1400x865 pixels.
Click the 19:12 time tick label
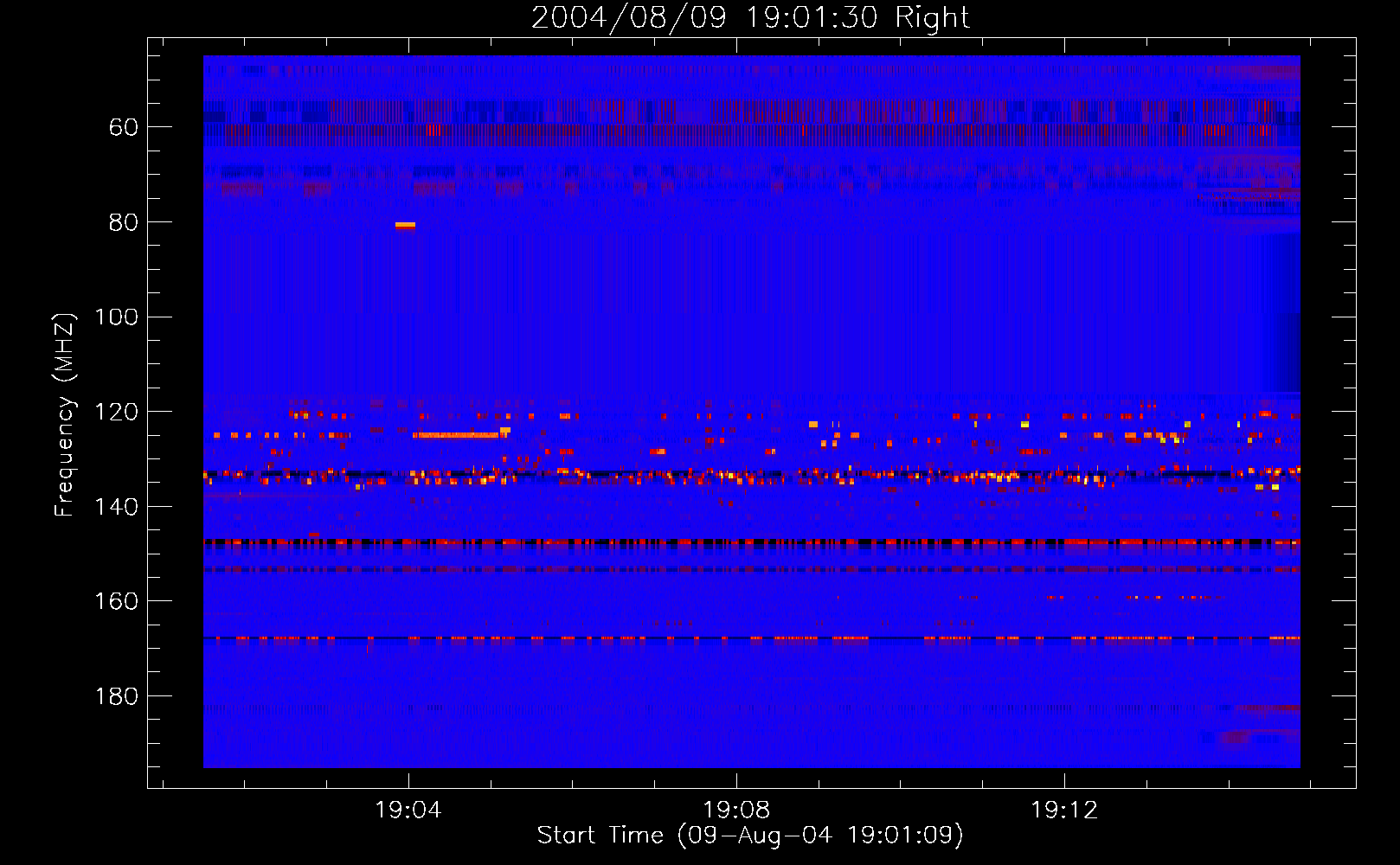point(1064,811)
